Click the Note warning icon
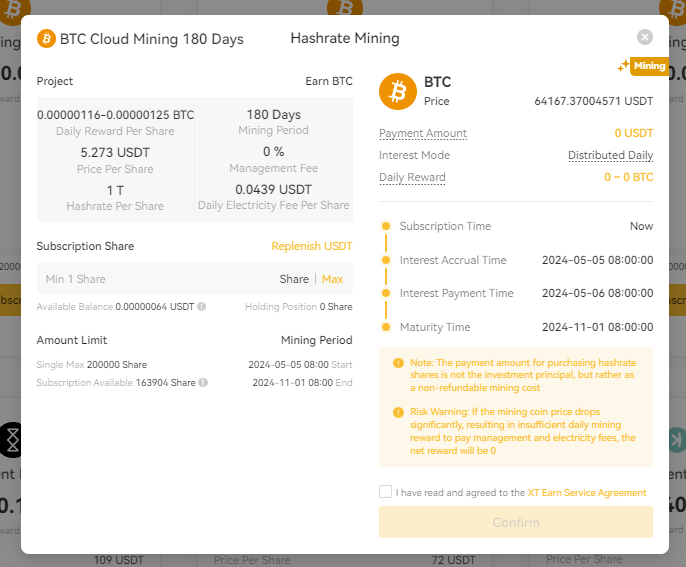The height and width of the screenshot is (567, 686). point(398,363)
